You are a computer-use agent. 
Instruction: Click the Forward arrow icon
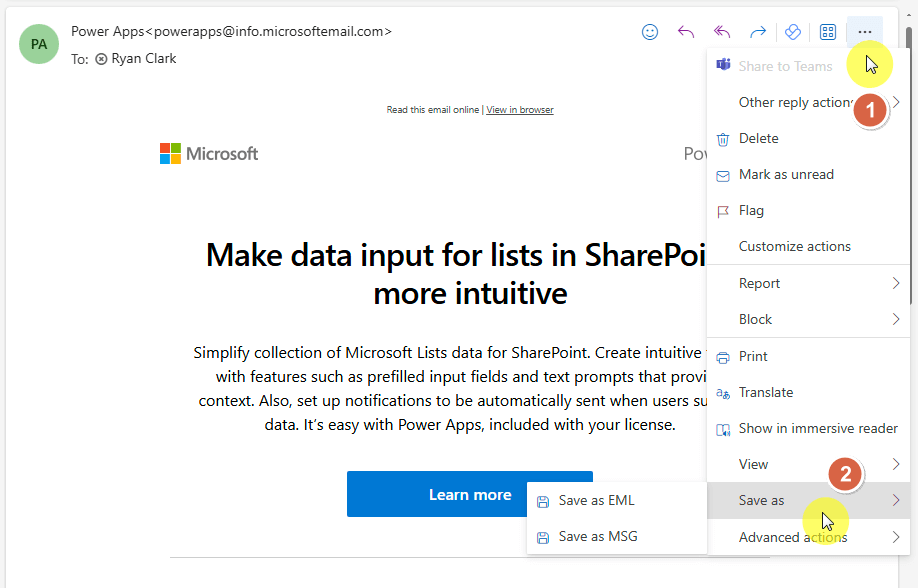pyautogui.click(x=758, y=32)
